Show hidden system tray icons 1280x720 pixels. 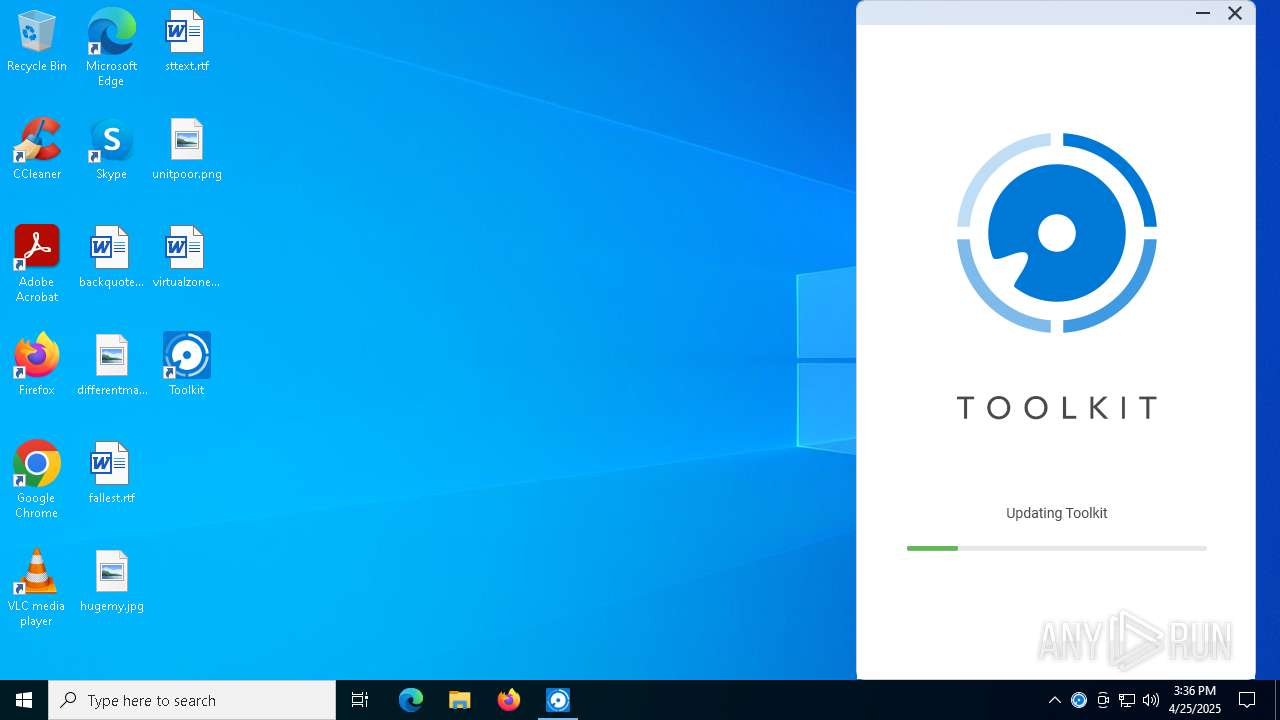pyautogui.click(x=1054, y=700)
